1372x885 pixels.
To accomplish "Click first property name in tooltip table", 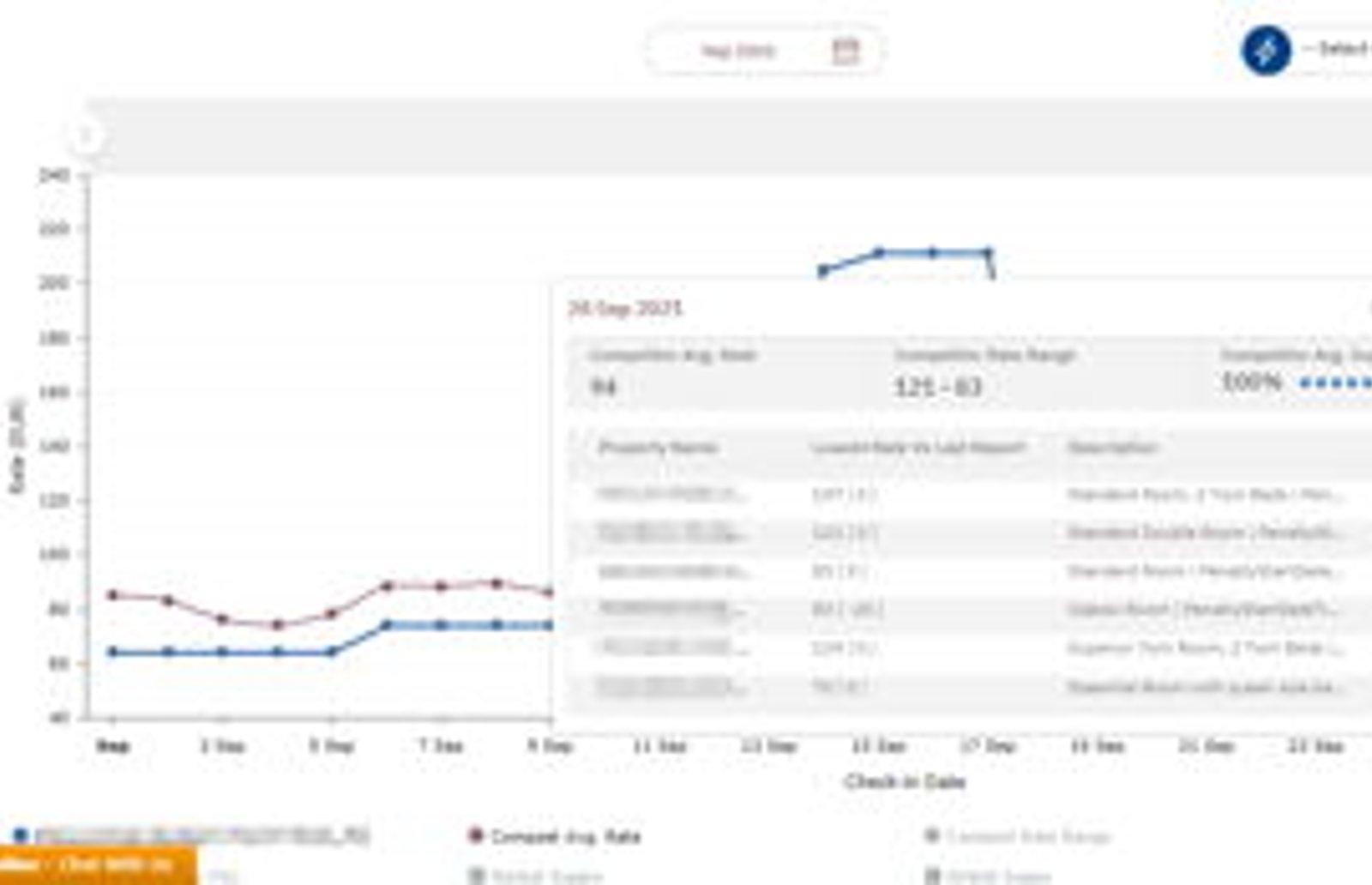I will click(671, 494).
